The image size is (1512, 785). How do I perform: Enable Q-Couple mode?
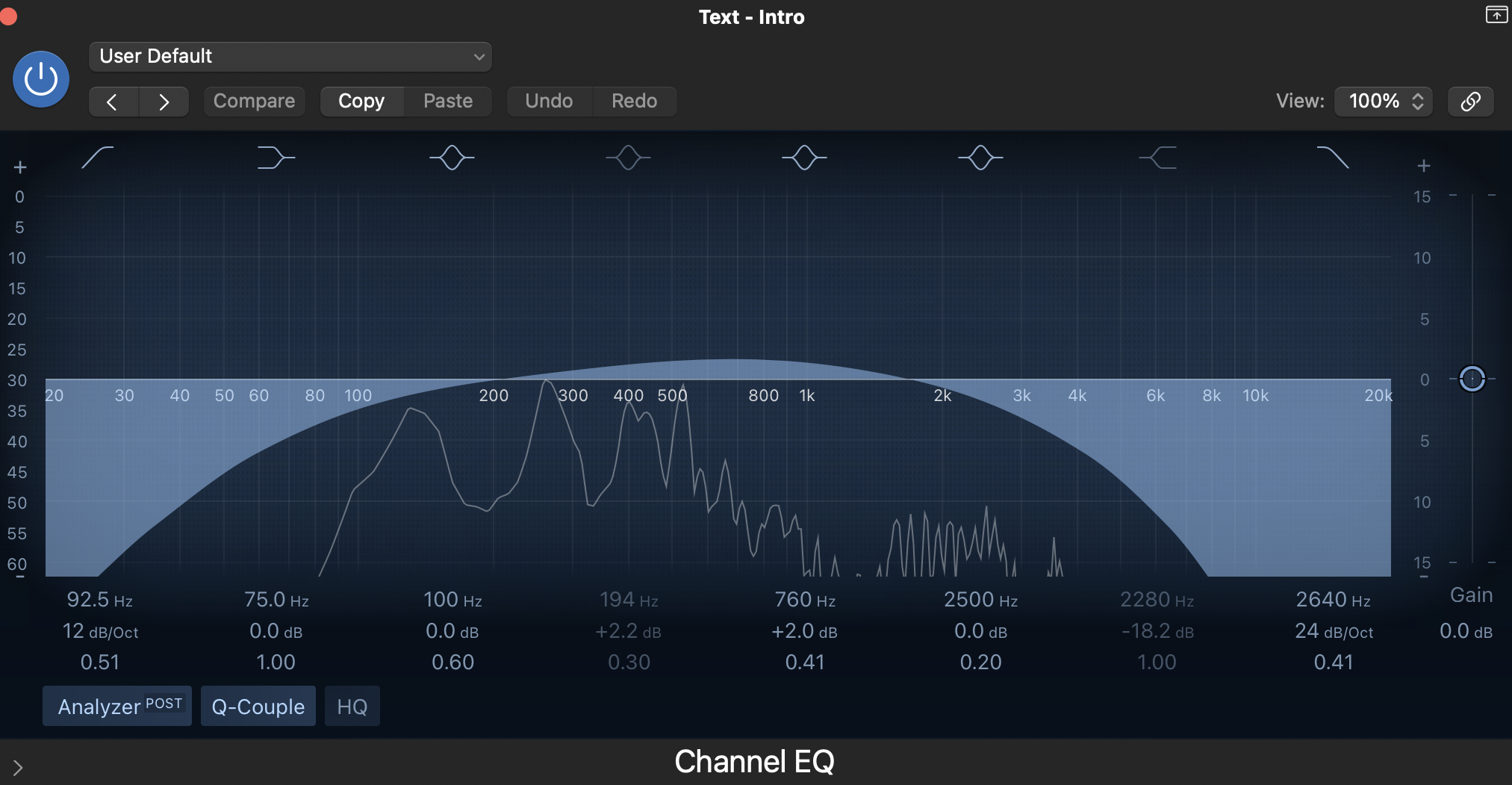[x=258, y=705]
